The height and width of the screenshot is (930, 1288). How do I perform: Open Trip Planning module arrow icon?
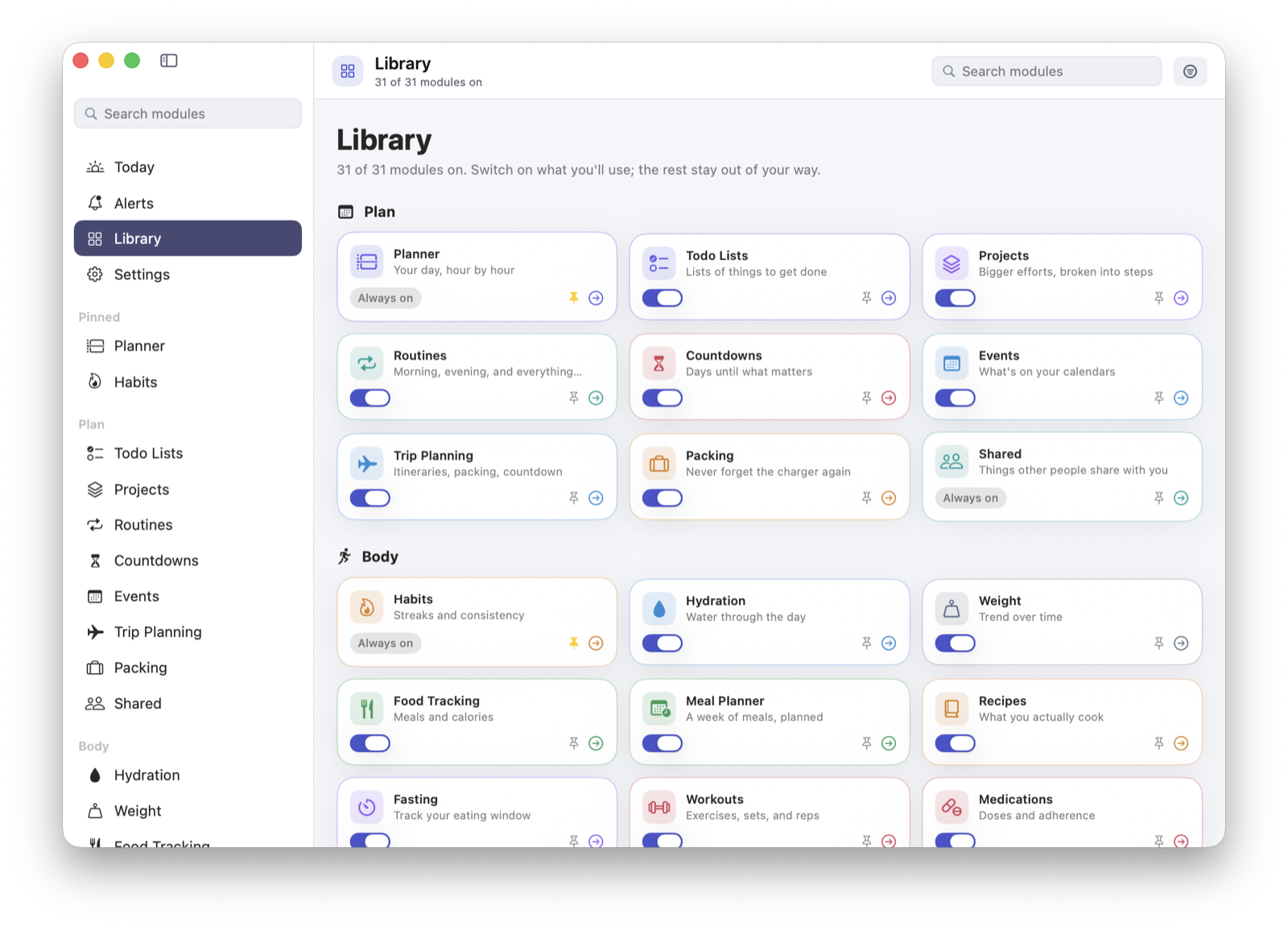tap(596, 498)
